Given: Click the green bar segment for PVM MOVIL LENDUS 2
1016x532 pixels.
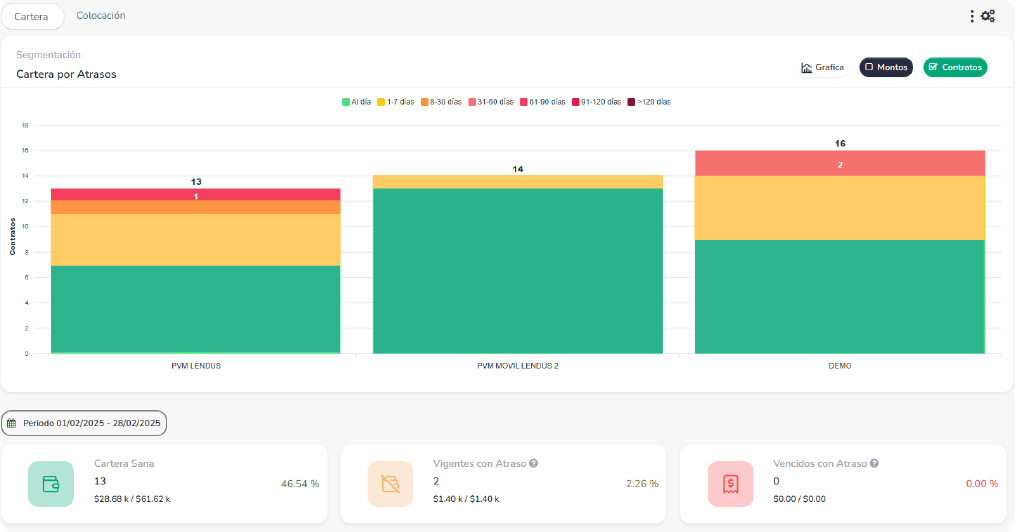Looking at the screenshot, I should coord(517,270).
